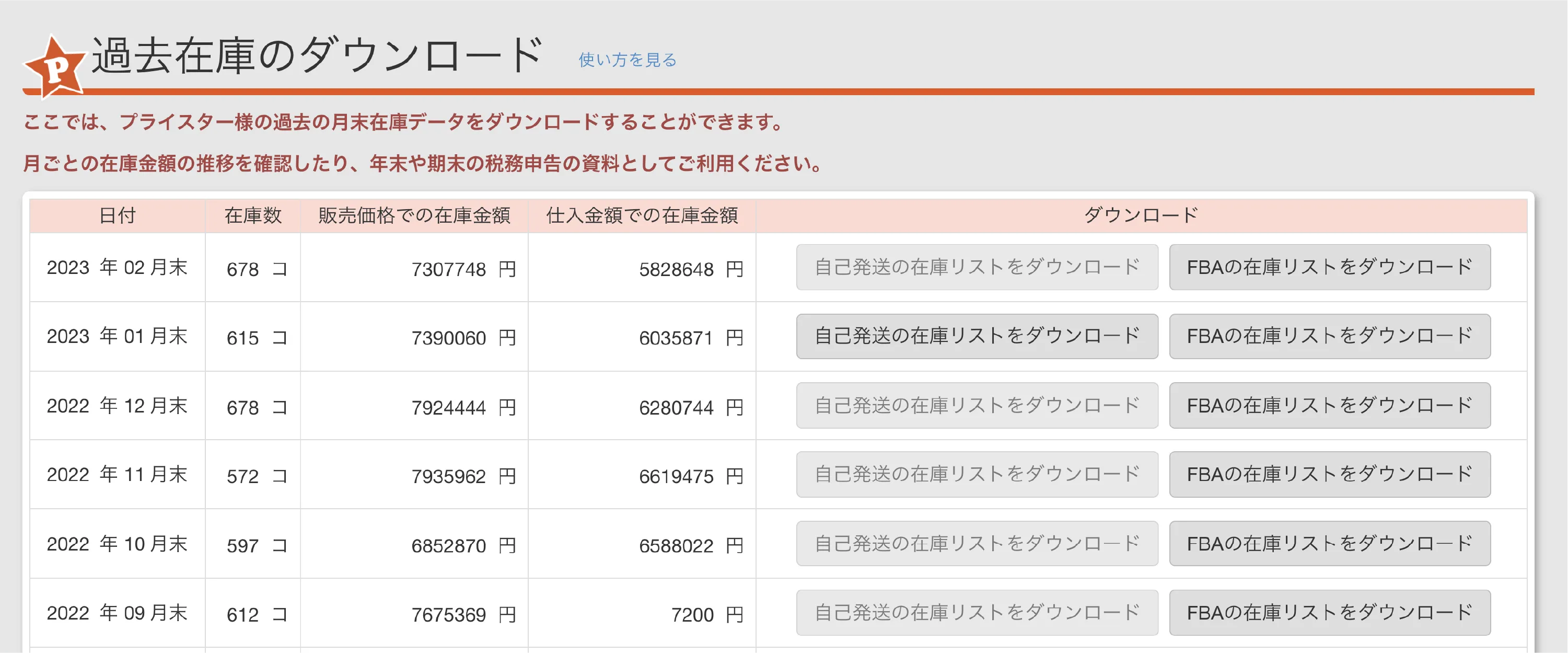The height and width of the screenshot is (653, 1568).
Task: Click the Pricetar star logo icon
Action: click(55, 67)
